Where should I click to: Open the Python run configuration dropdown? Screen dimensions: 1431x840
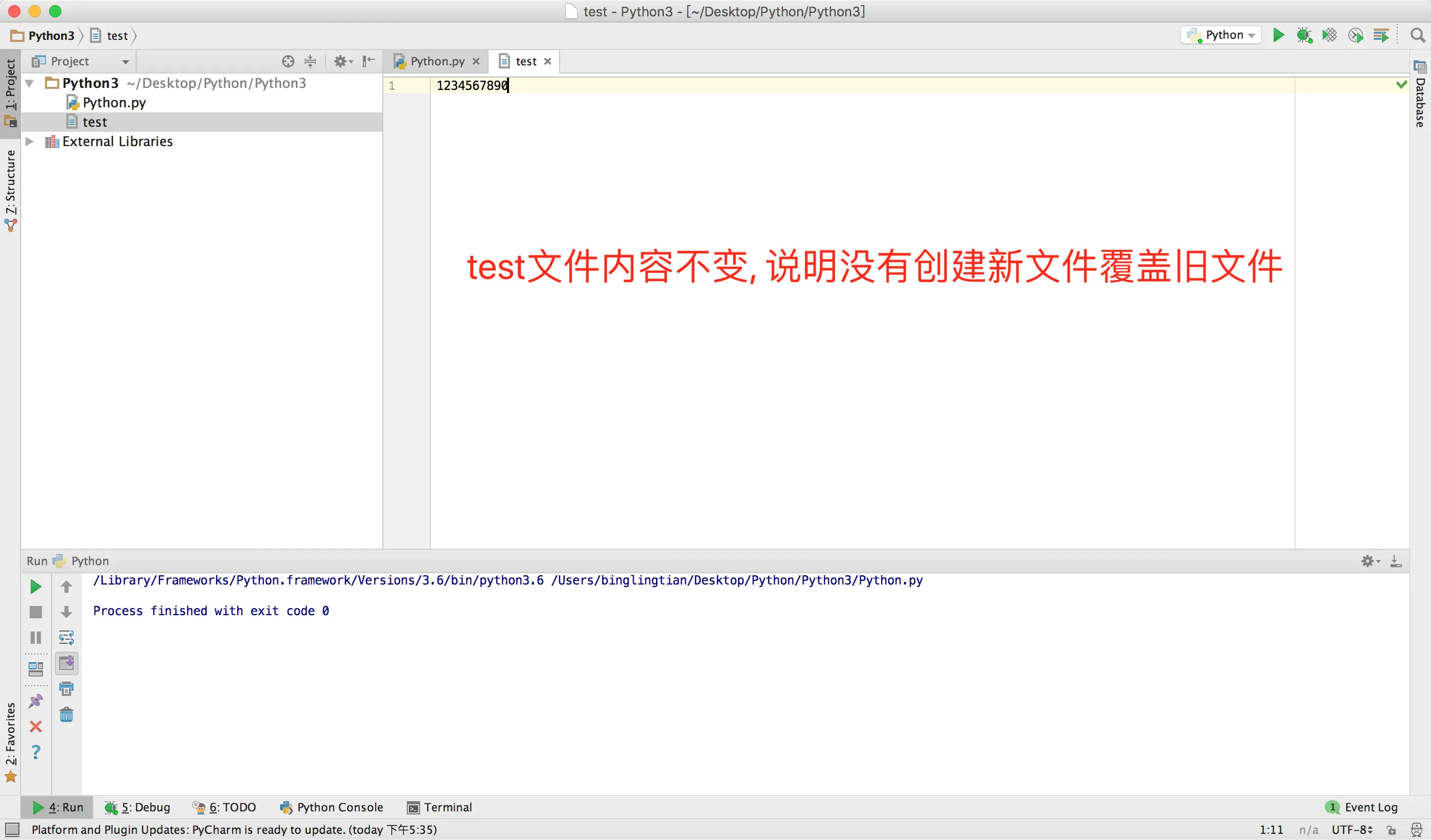(1221, 35)
